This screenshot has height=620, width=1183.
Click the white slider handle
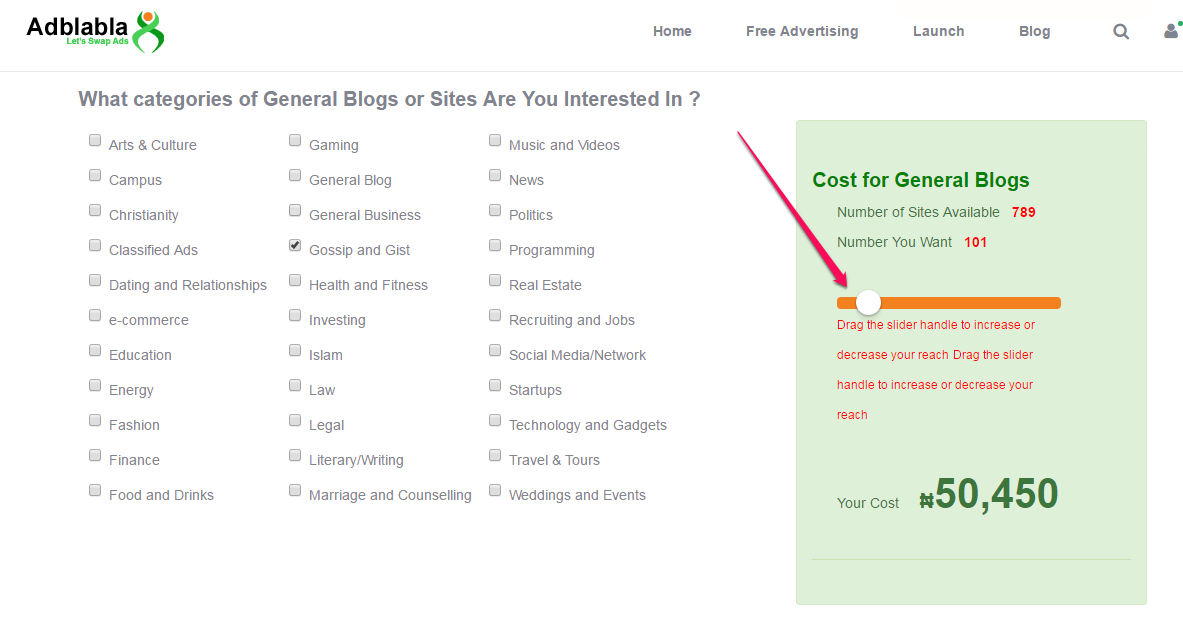pos(868,302)
